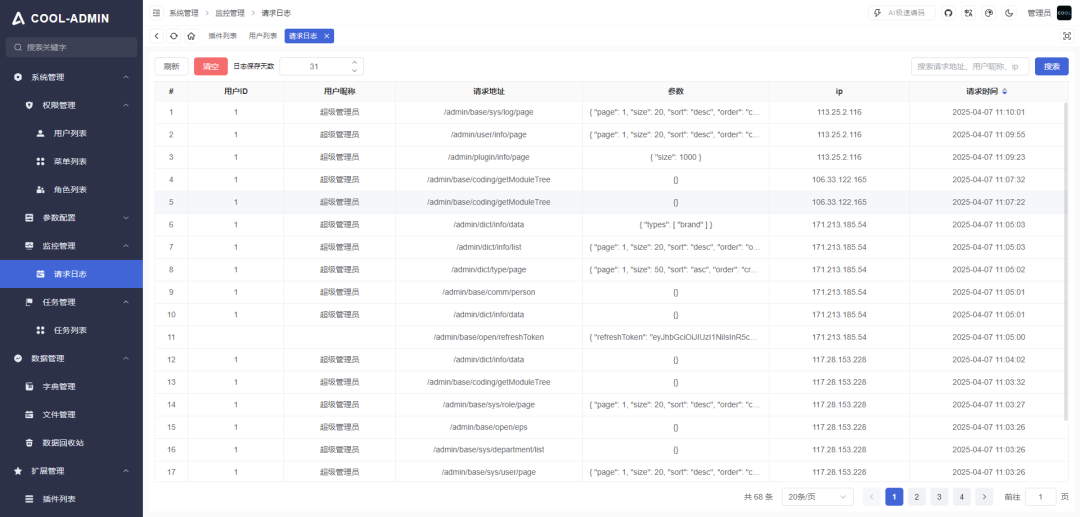Open the GitHub repository icon
The width and height of the screenshot is (1080, 517).
point(949,13)
